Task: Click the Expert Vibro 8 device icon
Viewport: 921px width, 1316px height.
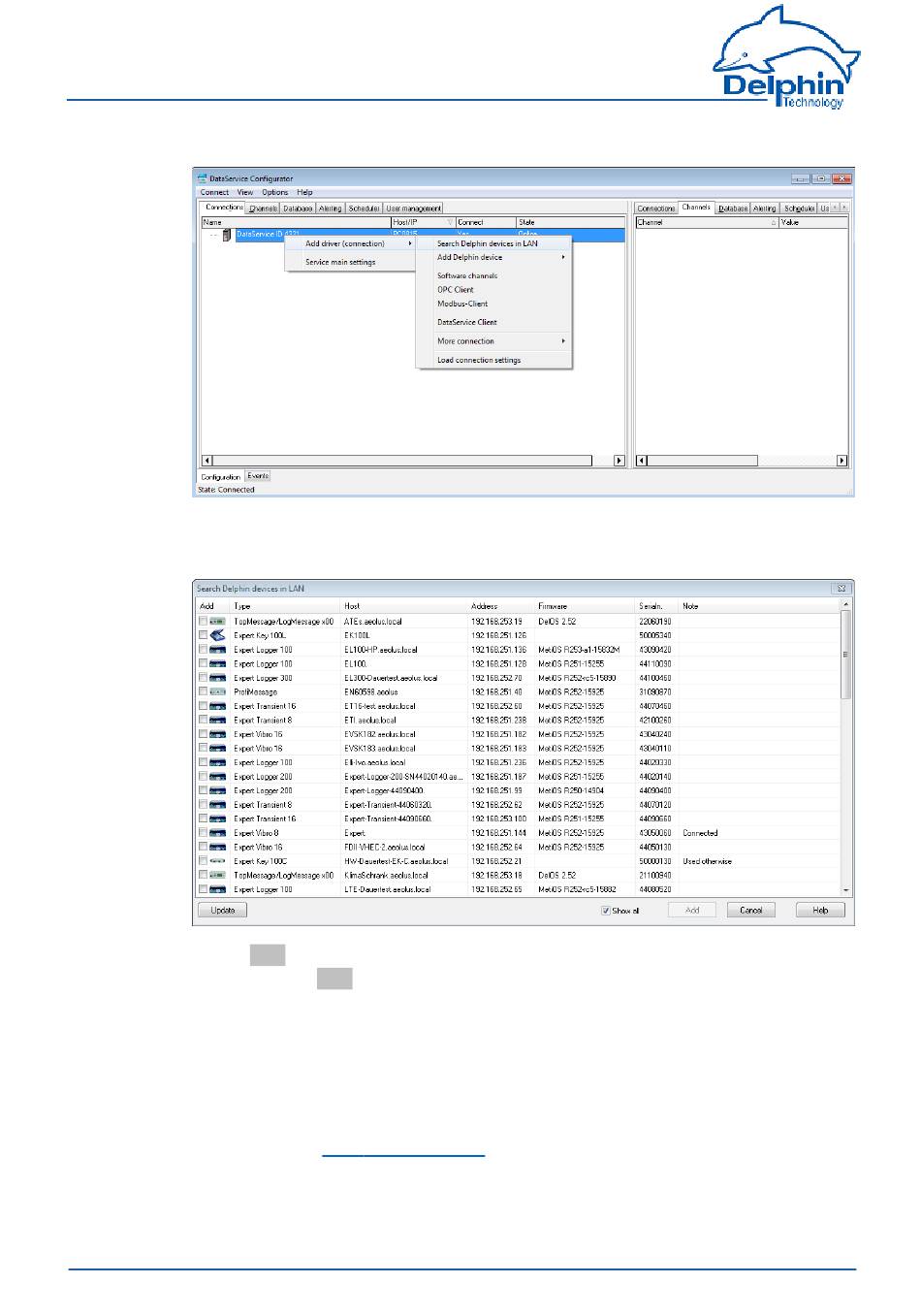Action: [217, 832]
